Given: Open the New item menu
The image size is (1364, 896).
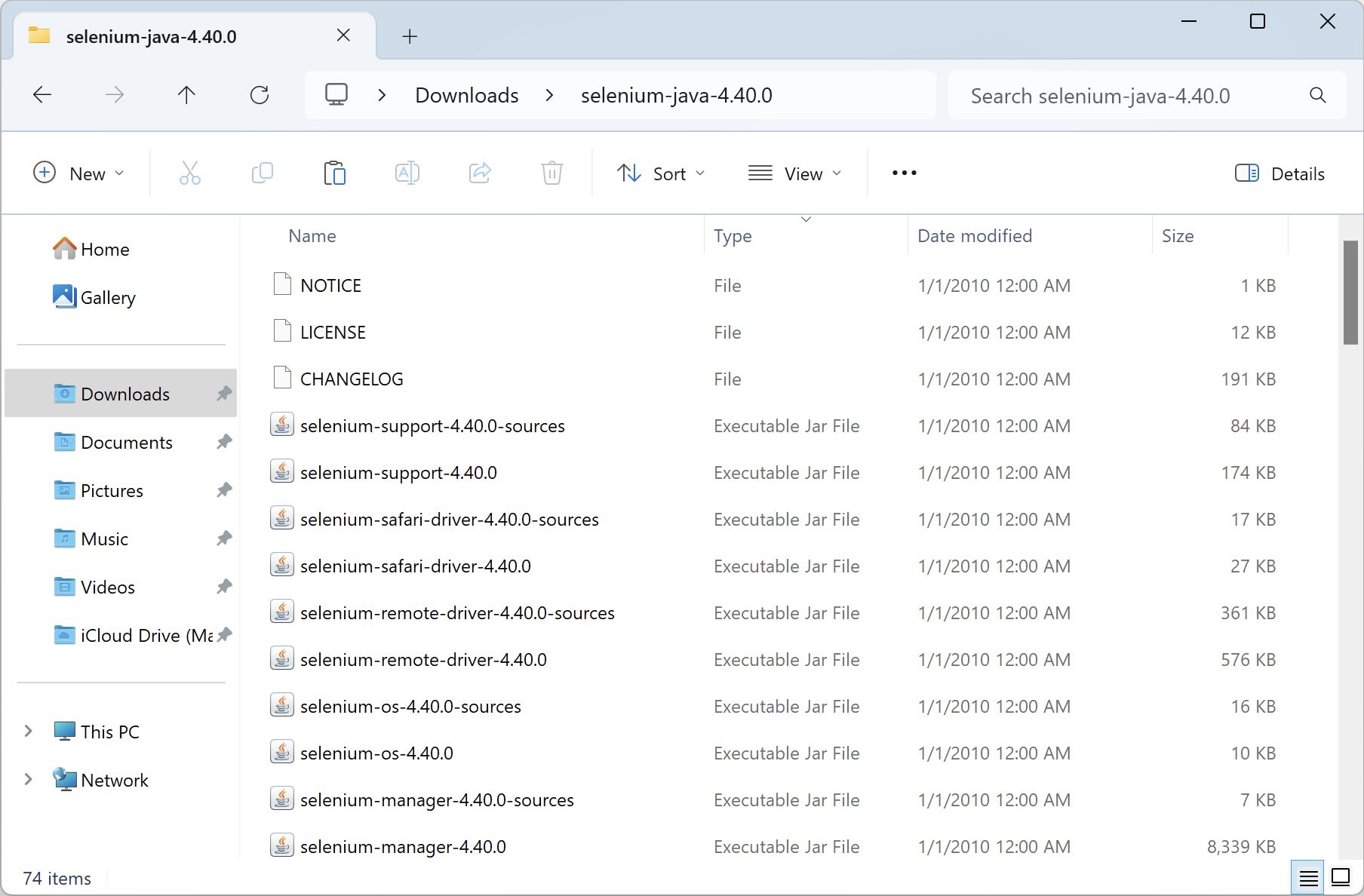Looking at the screenshot, I should pos(80,173).
